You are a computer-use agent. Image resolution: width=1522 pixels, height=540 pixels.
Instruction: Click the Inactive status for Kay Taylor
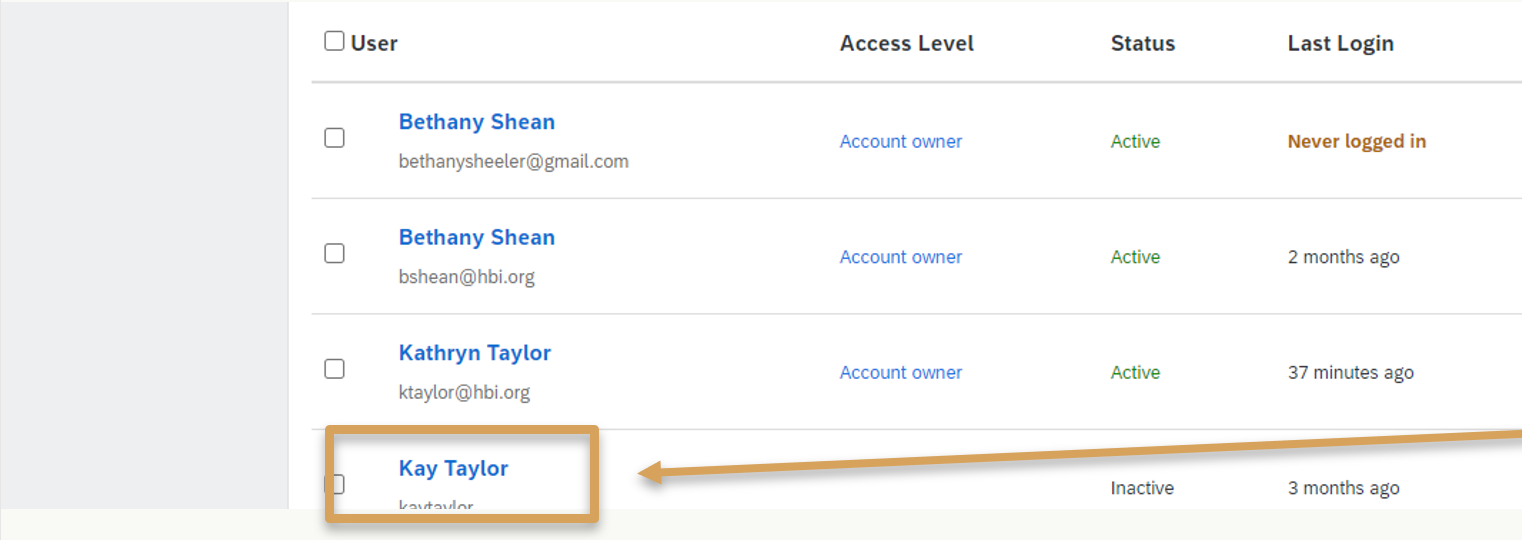[1142, 489]
